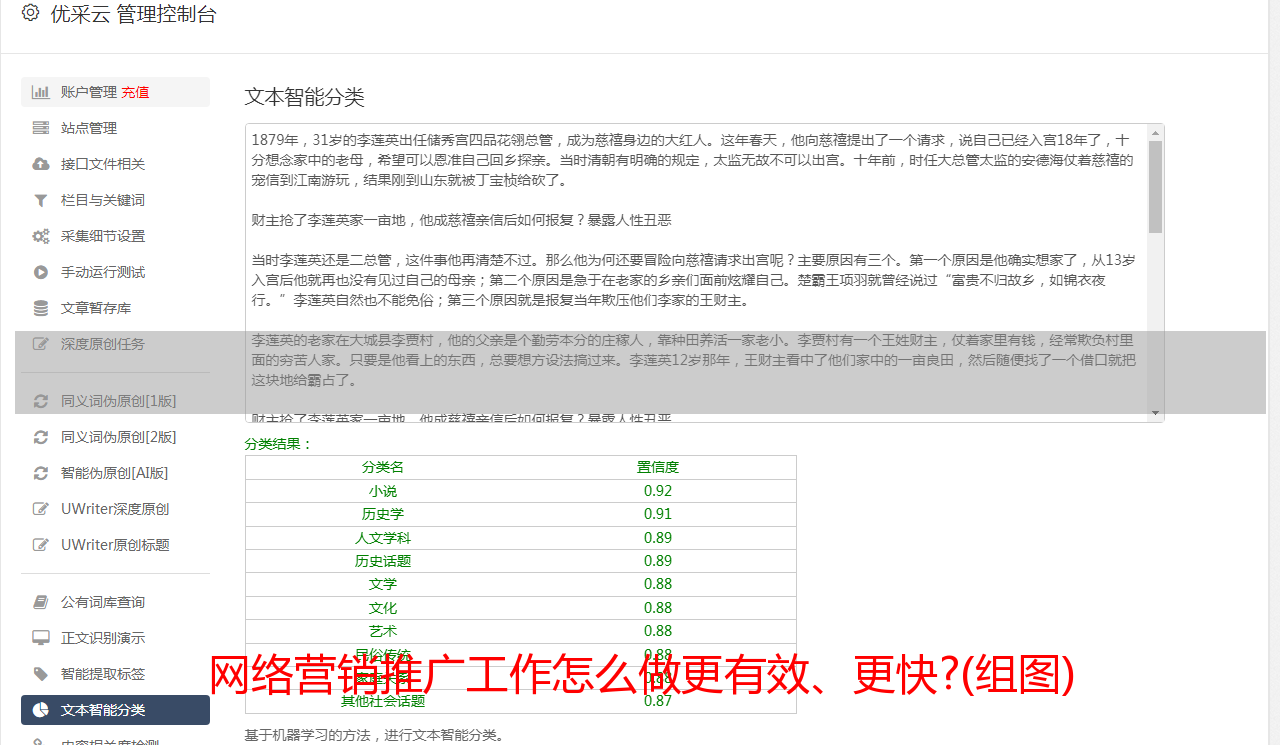This screenshot has width=1280, height=745.
Task: Click the pie chart icon for 文本智能分类
Action: [41, 710]
